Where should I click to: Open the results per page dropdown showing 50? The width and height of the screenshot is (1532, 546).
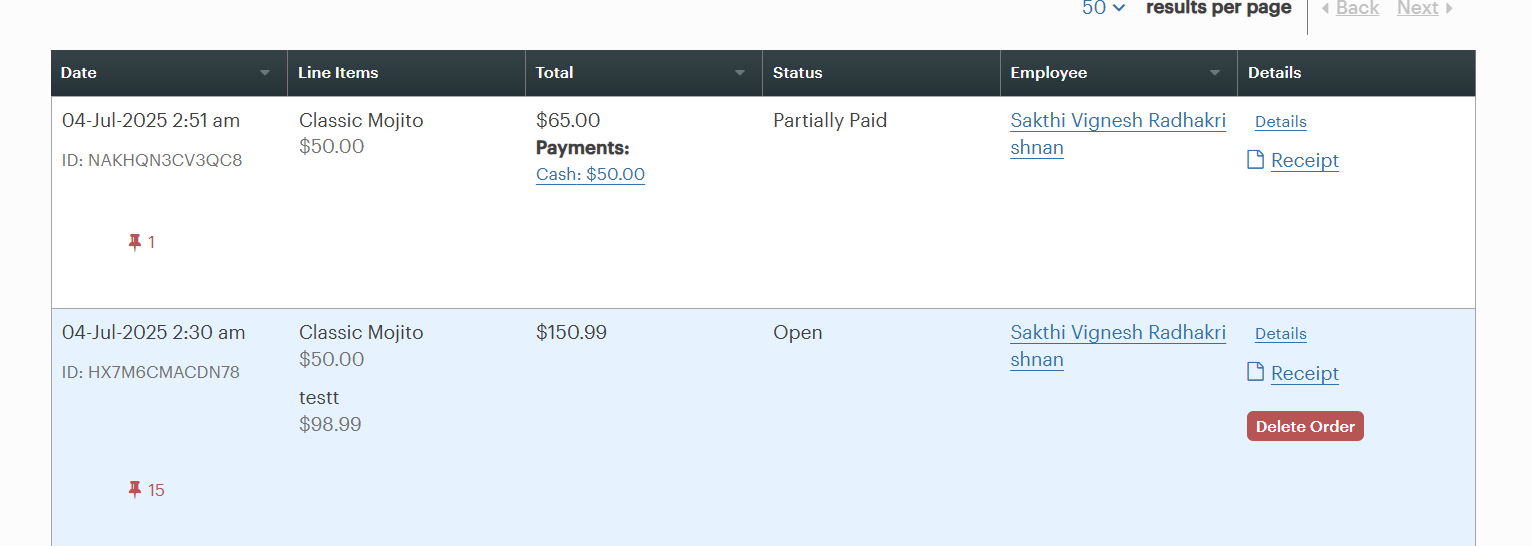(1104, 8)
